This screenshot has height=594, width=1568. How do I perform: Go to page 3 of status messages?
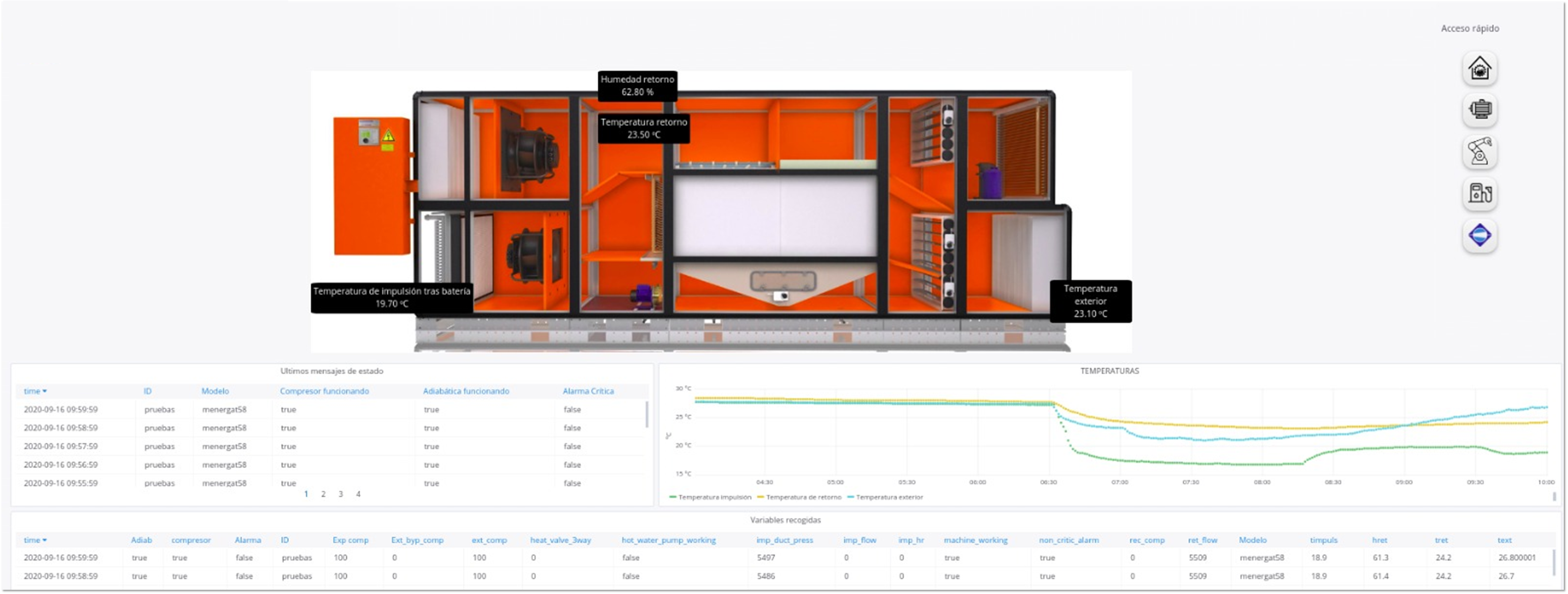pyautogui.click(x=341, y=494)
